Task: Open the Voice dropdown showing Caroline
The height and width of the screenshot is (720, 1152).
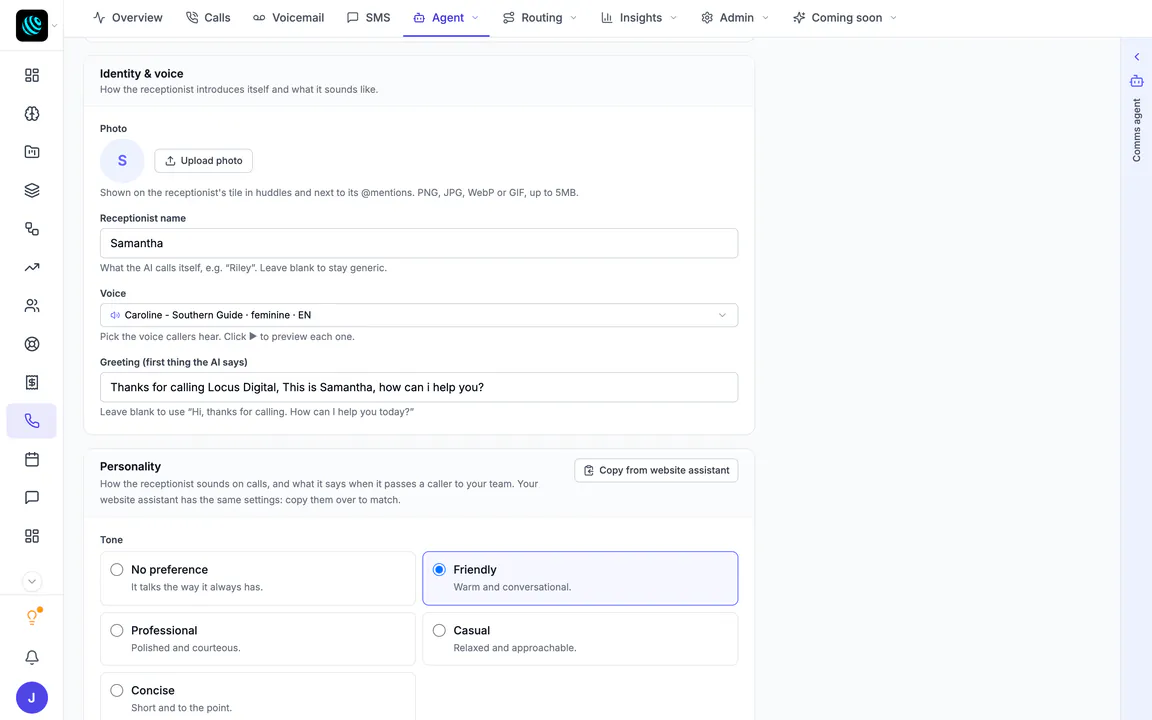Action: point(419,315)
